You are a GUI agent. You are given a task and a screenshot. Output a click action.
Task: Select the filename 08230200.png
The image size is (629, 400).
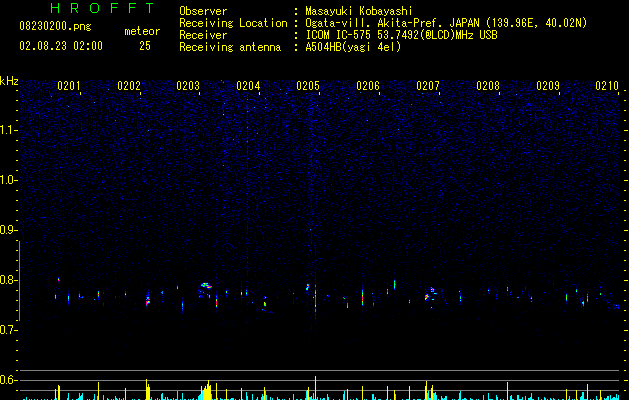coord(55,27)
